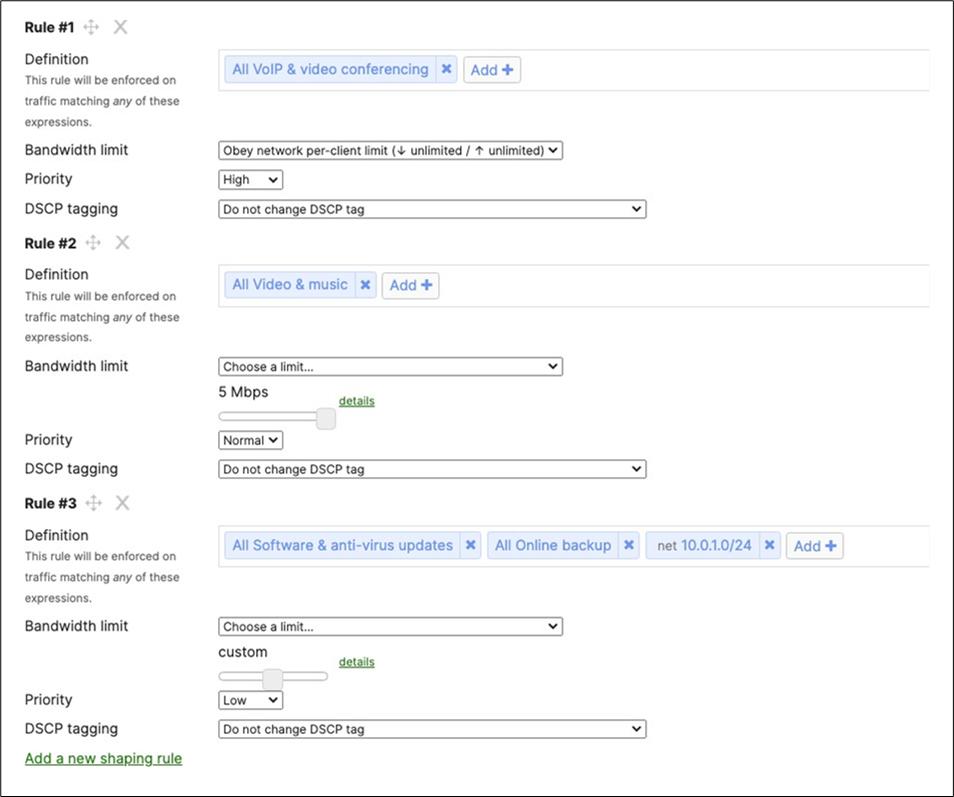Click the Rule #1 heading
Viewport: 954px width, 797px height.
(49, 27)
